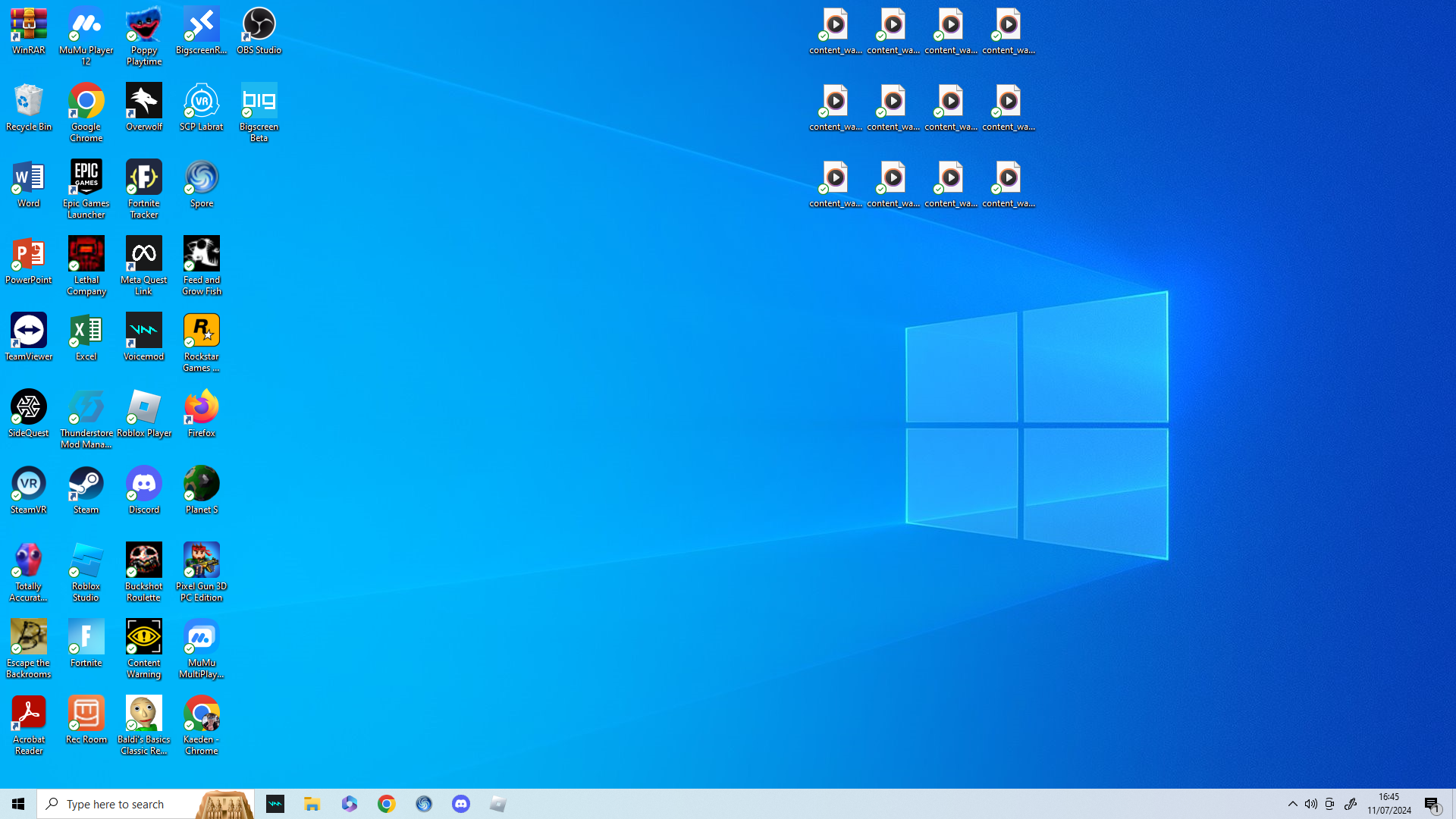Select the Lethal Company desktop shortcut

[86, 265]
